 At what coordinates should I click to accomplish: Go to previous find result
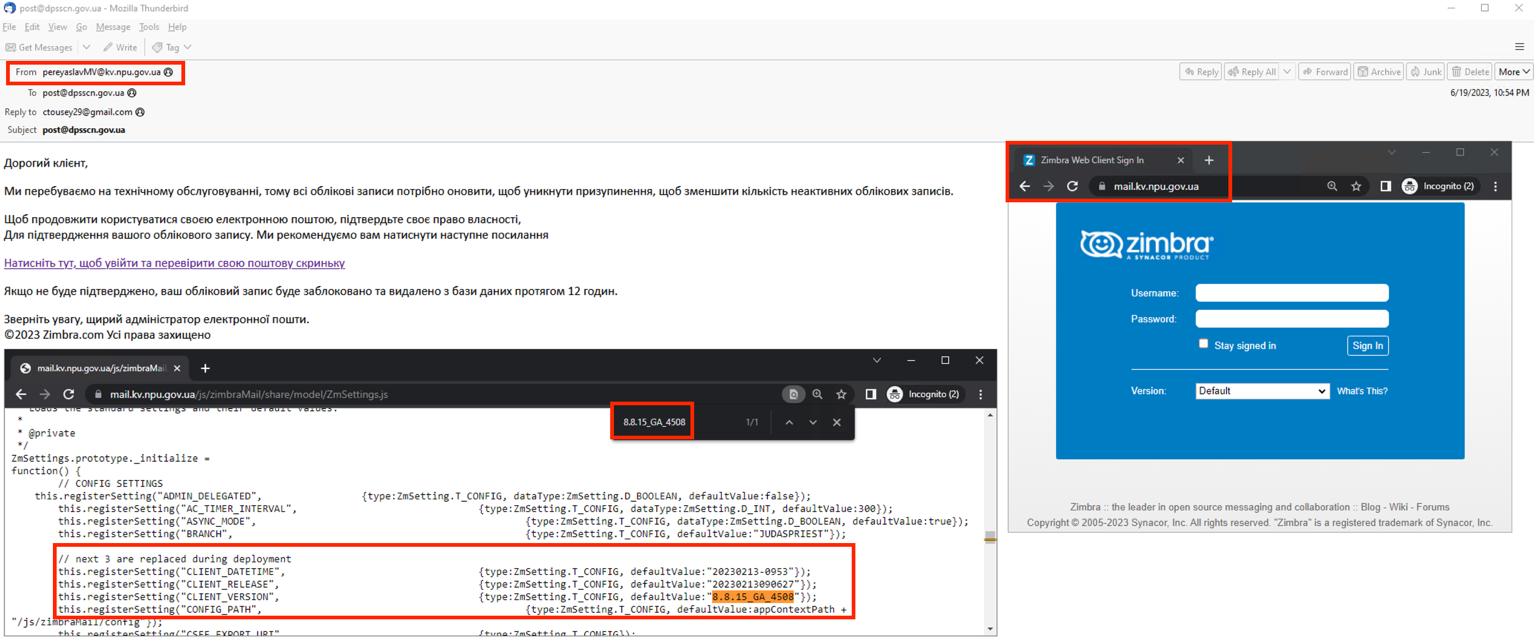point(789,422)
